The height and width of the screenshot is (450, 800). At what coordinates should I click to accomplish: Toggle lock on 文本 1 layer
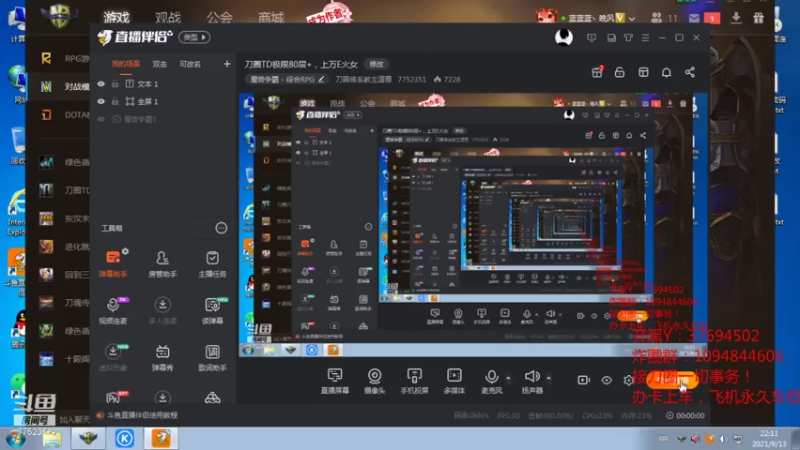coord(115,84)
